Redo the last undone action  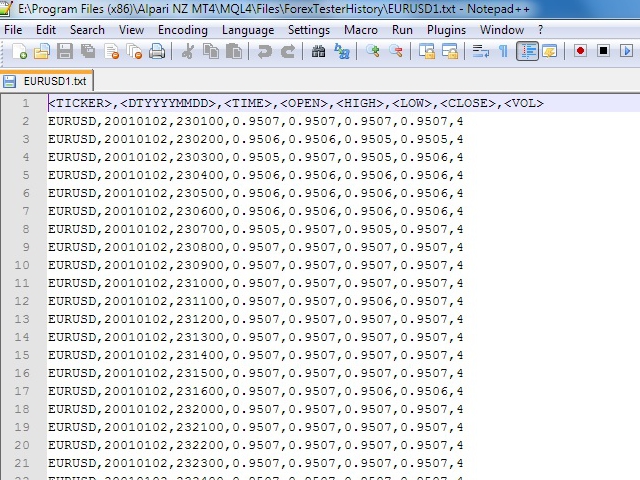(x=288, y=51)
